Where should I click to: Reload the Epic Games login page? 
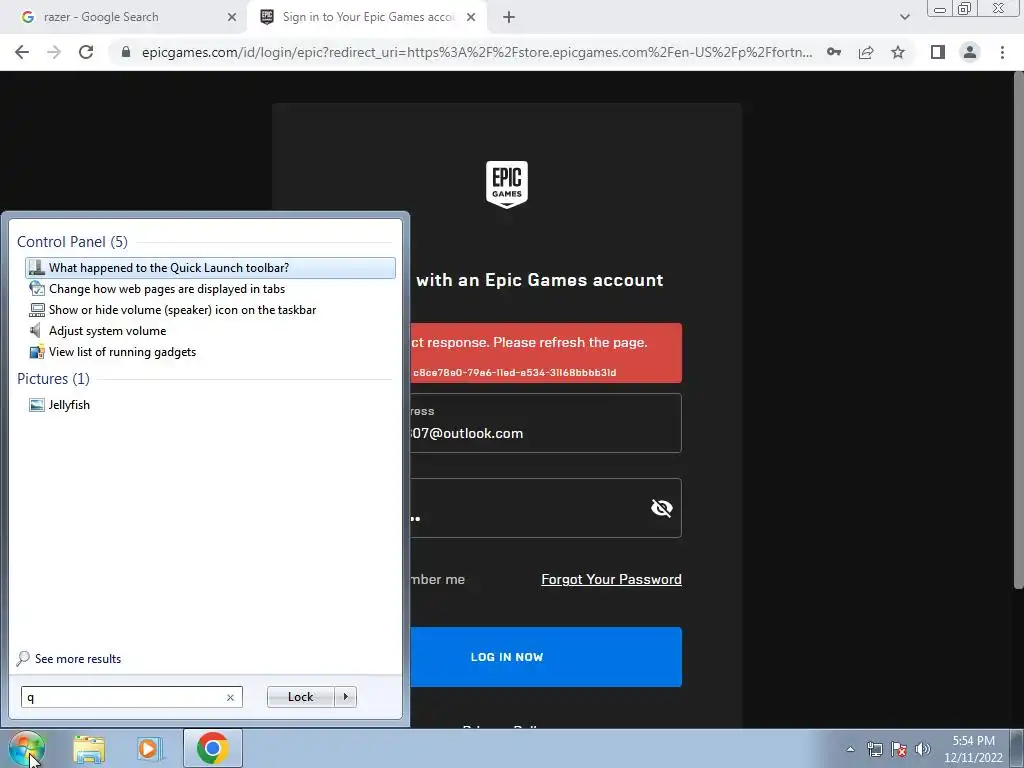[86, 52]
